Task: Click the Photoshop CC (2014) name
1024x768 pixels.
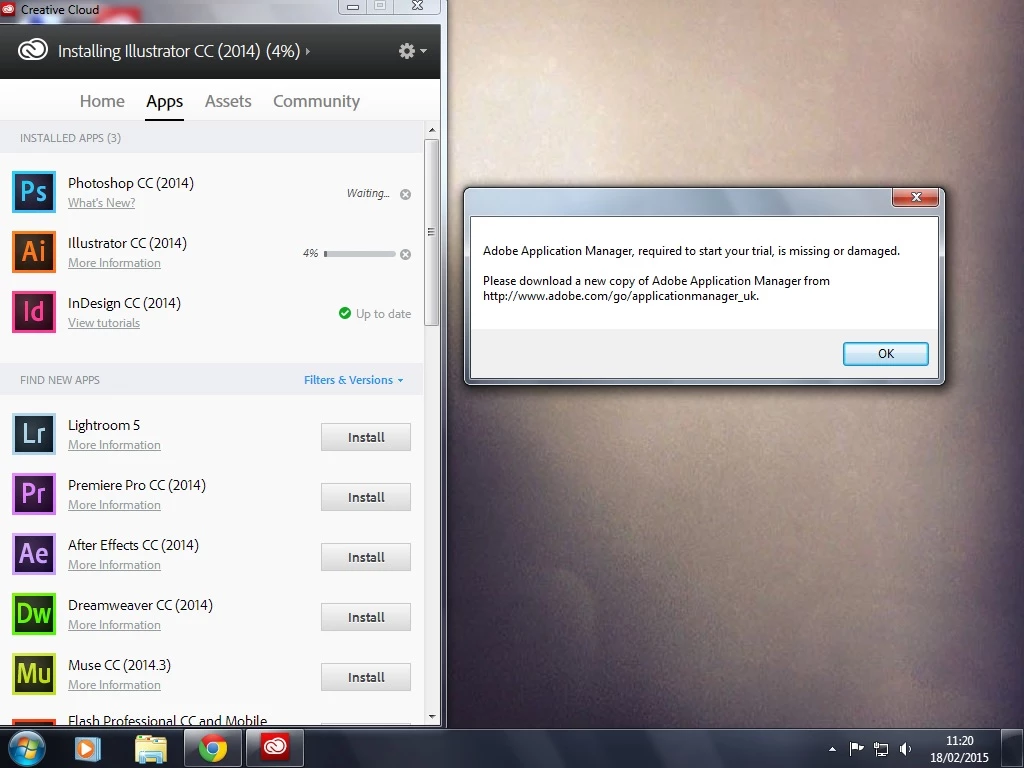Action: [131, 184]
